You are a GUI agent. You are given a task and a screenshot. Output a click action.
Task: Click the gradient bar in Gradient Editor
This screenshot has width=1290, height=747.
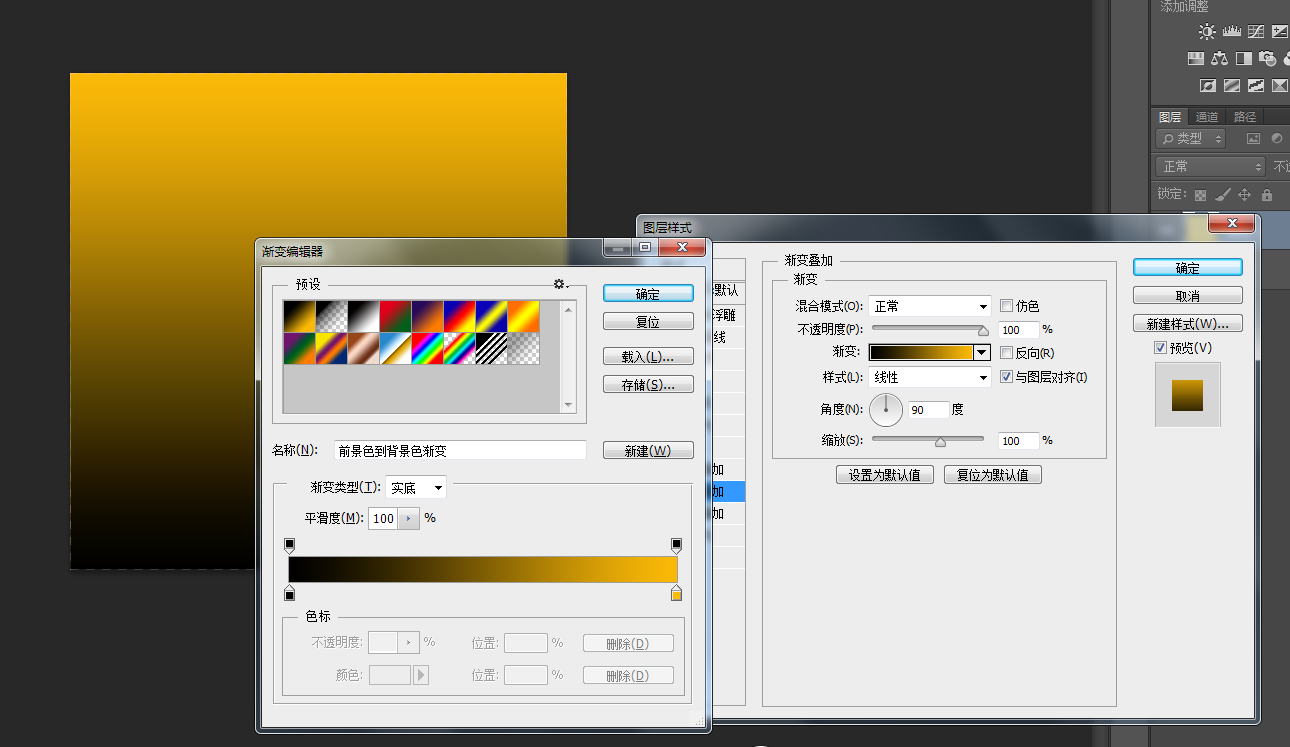tap(483, 569)
